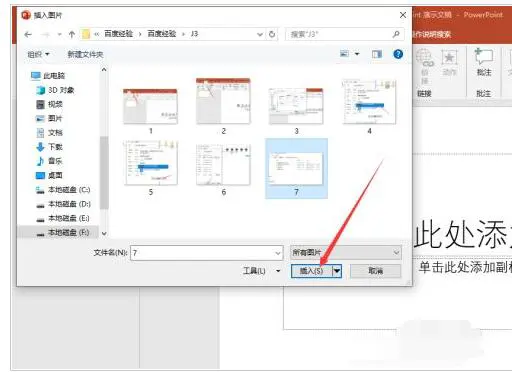Open the 插入 button's dropdown arrow
This screenshot has height=372, width=512.
[x=337, y=271]
